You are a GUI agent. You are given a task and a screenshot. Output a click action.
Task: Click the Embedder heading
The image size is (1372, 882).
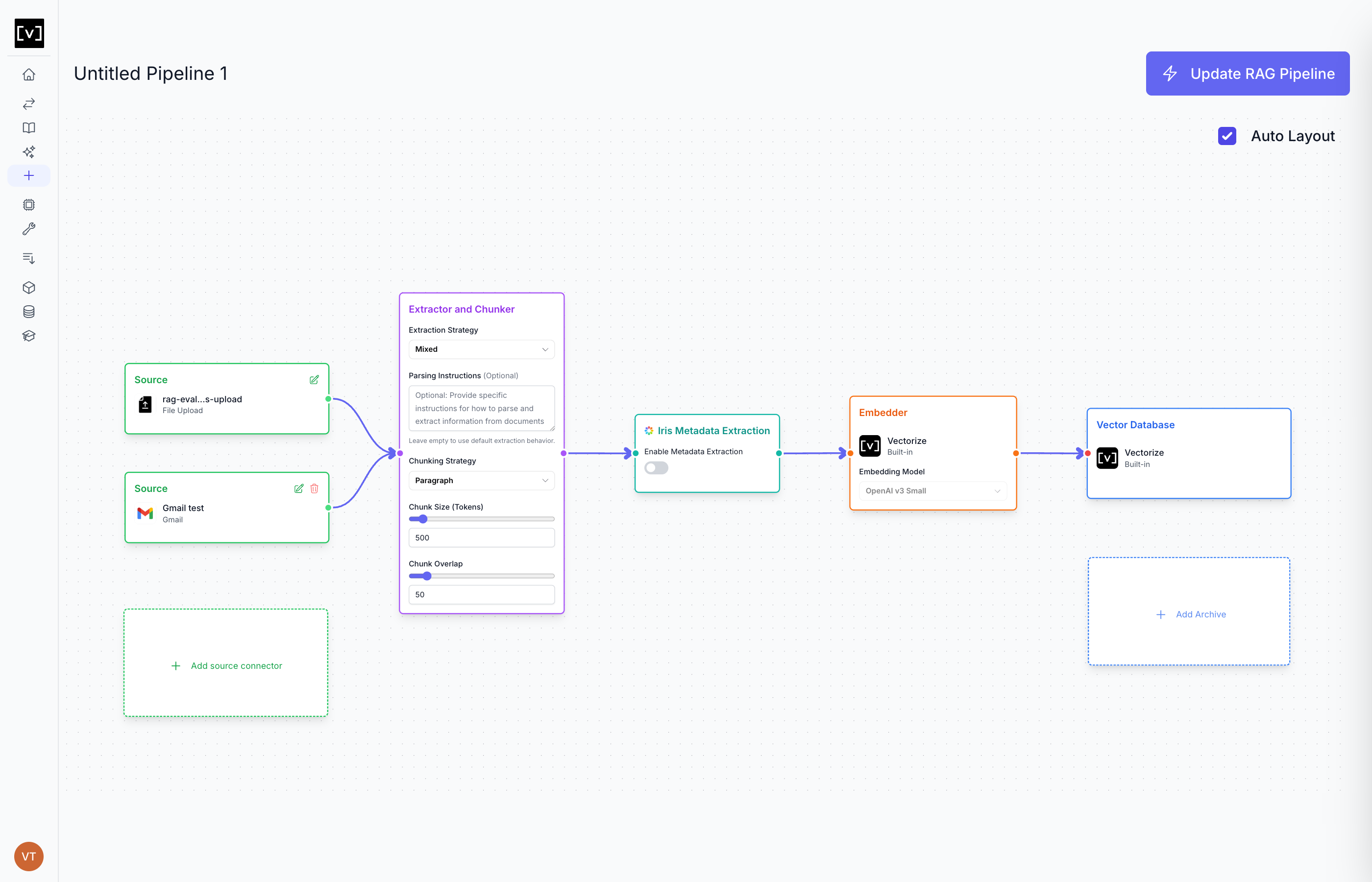tap(883, 413)
